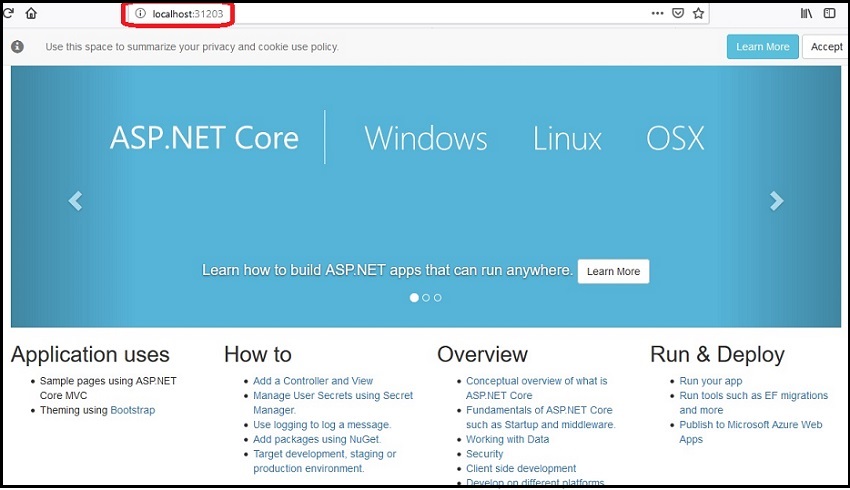850x490 pixels.
Task: Open Fundamentals of ASP.NET Core link
Action: [x=540, y=417]
